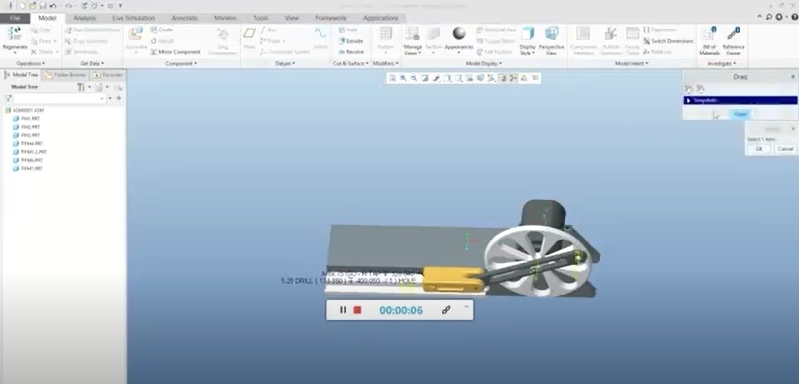This screenshot has height=384, width=799.
Task: Open the Manage Views dropdown
Action: pos(412,41)
